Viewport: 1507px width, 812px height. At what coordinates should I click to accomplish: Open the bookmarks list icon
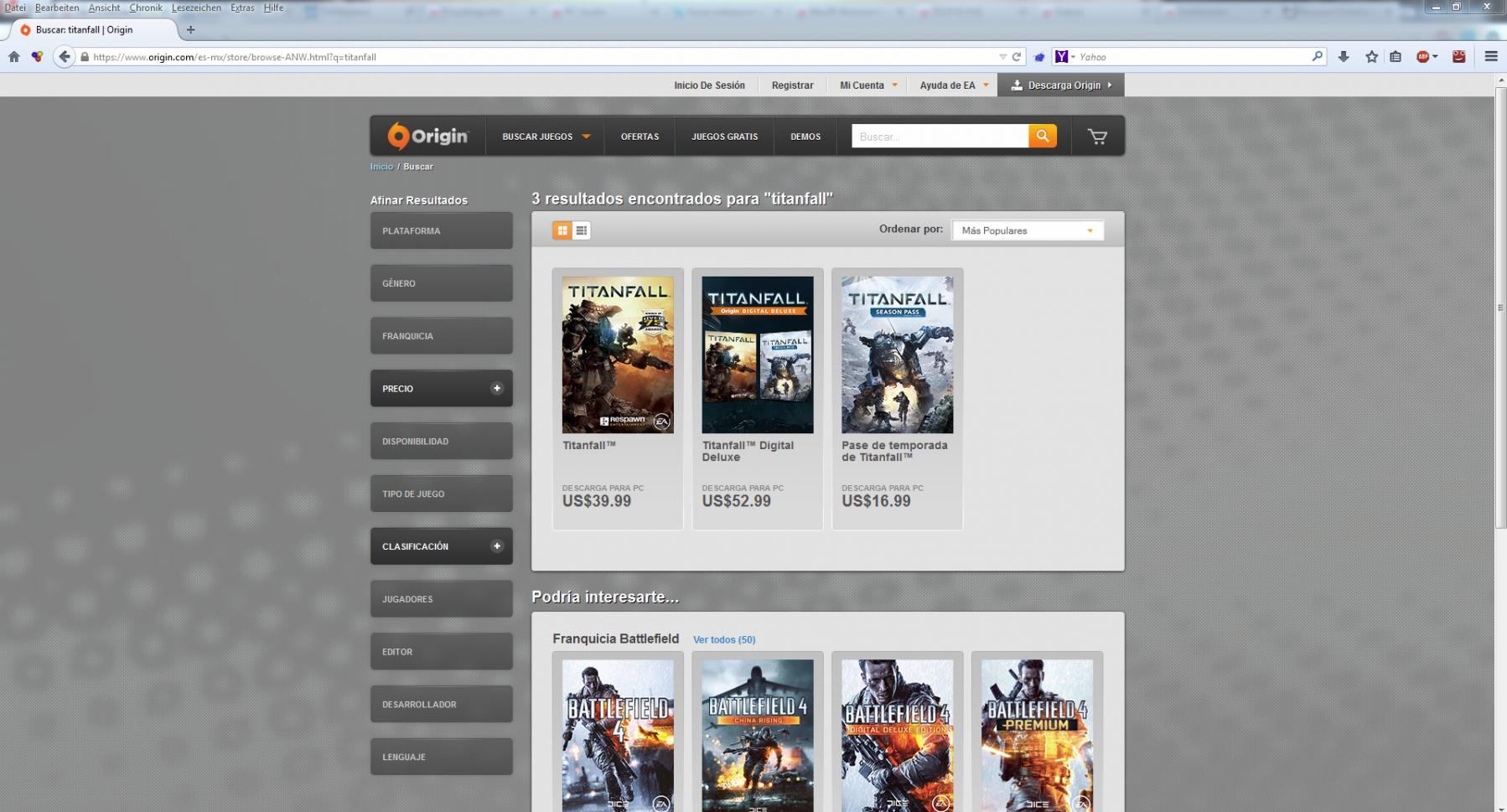pyautogui.click(x=1396, y=57)
